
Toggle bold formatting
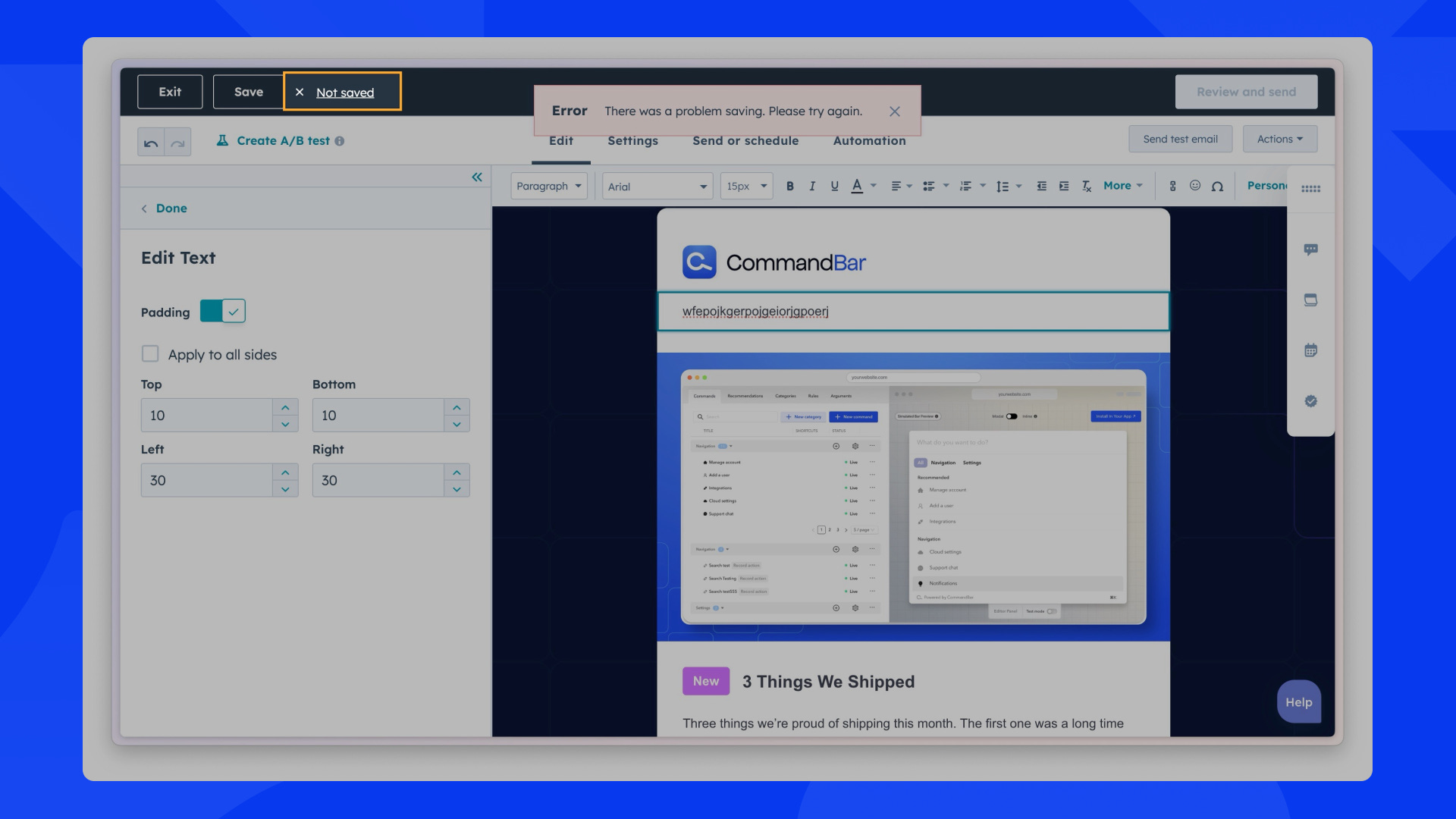tap(790, 187)
